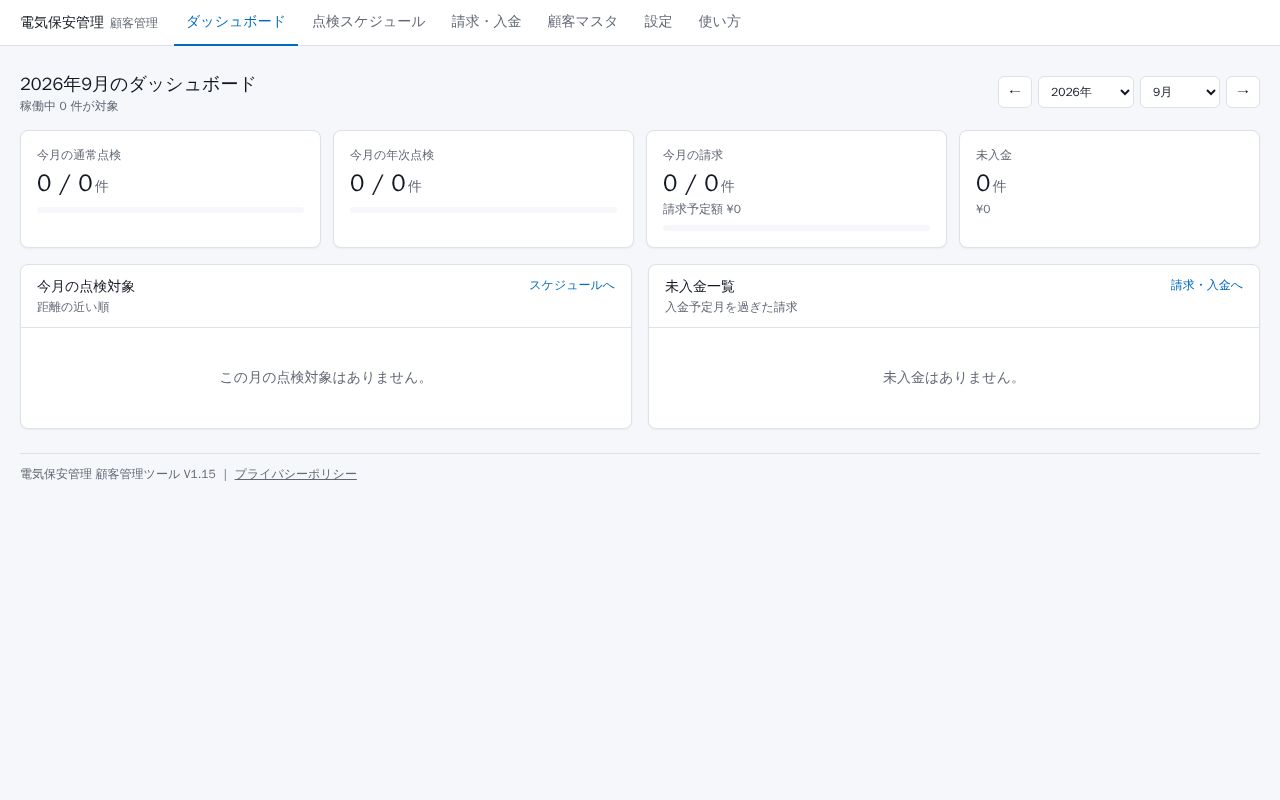This screenshot has height=800, width=1280.
Task: Select the 今月の通常点検 card label
Action: pos(79,155)
